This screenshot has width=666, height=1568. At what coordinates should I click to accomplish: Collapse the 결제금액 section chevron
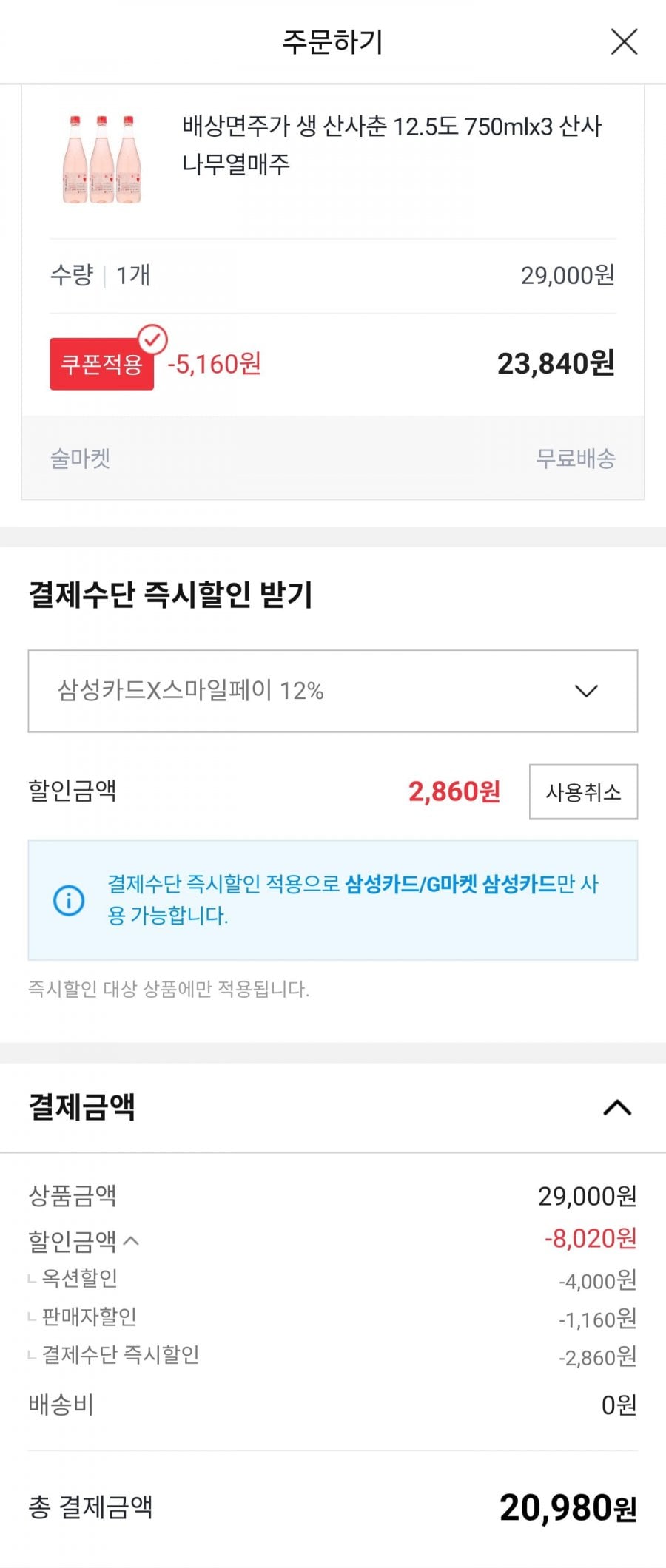617,1107
